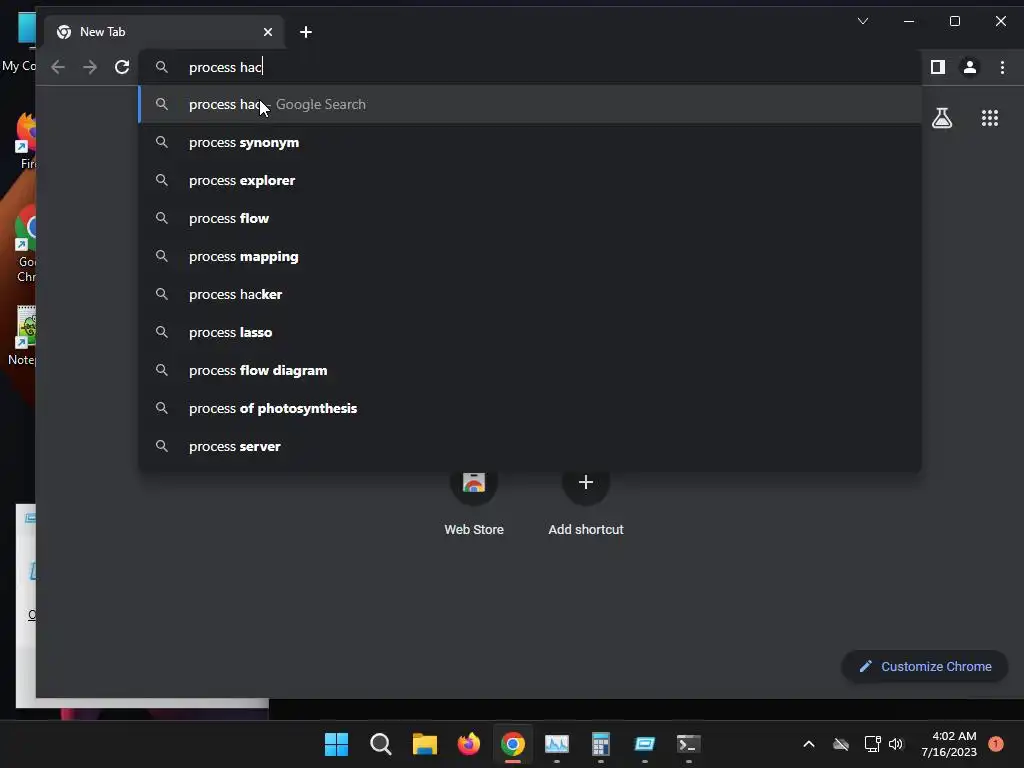Select 'process explorer' suggestion
The image size is (1024, 768).
[530, 180]
